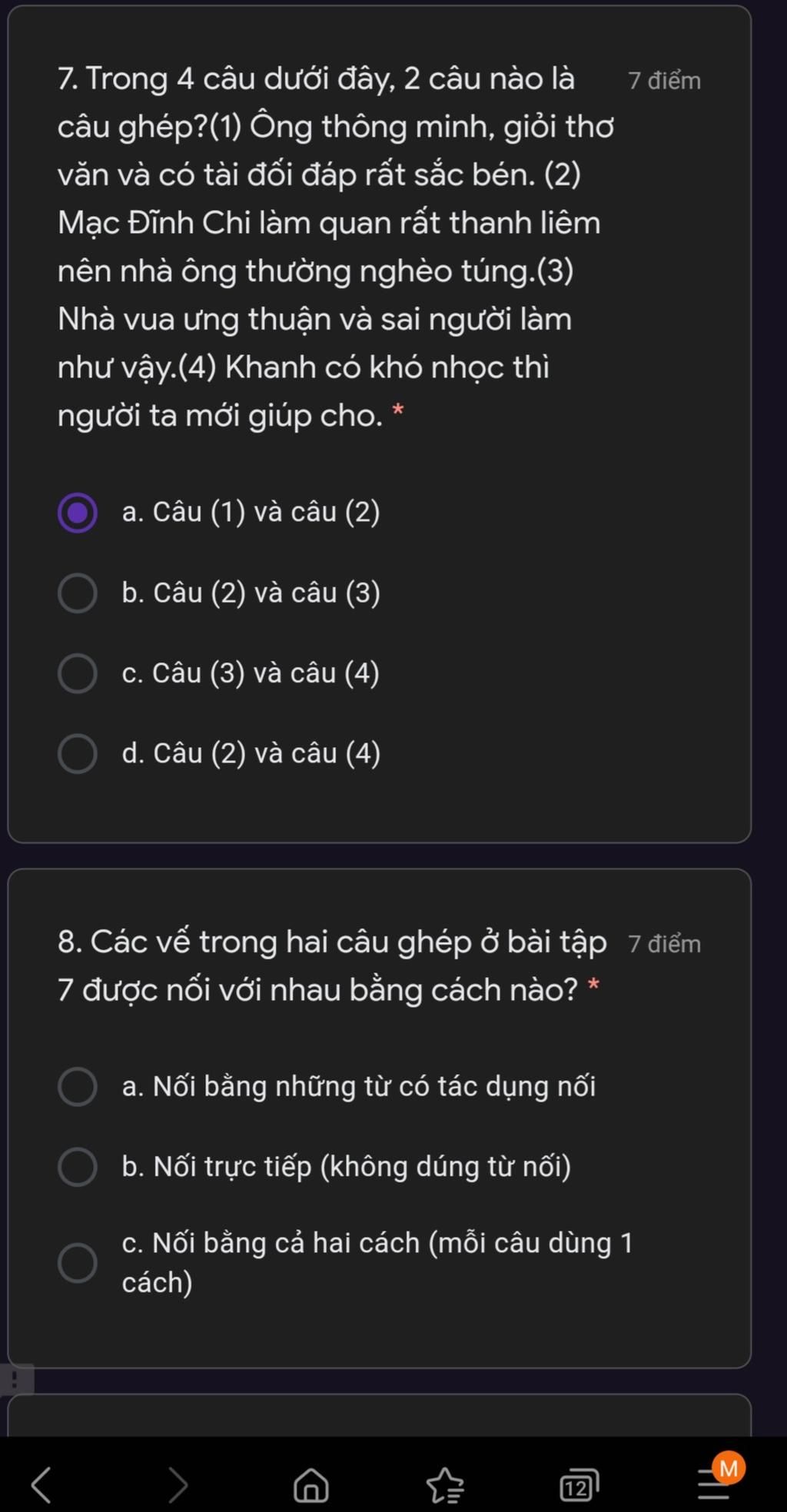The width and height of the screenshot is (787, 1512).
Task: Tap the label text 'd. Câu (2) và câu (4)'
Action: point(251,753)
